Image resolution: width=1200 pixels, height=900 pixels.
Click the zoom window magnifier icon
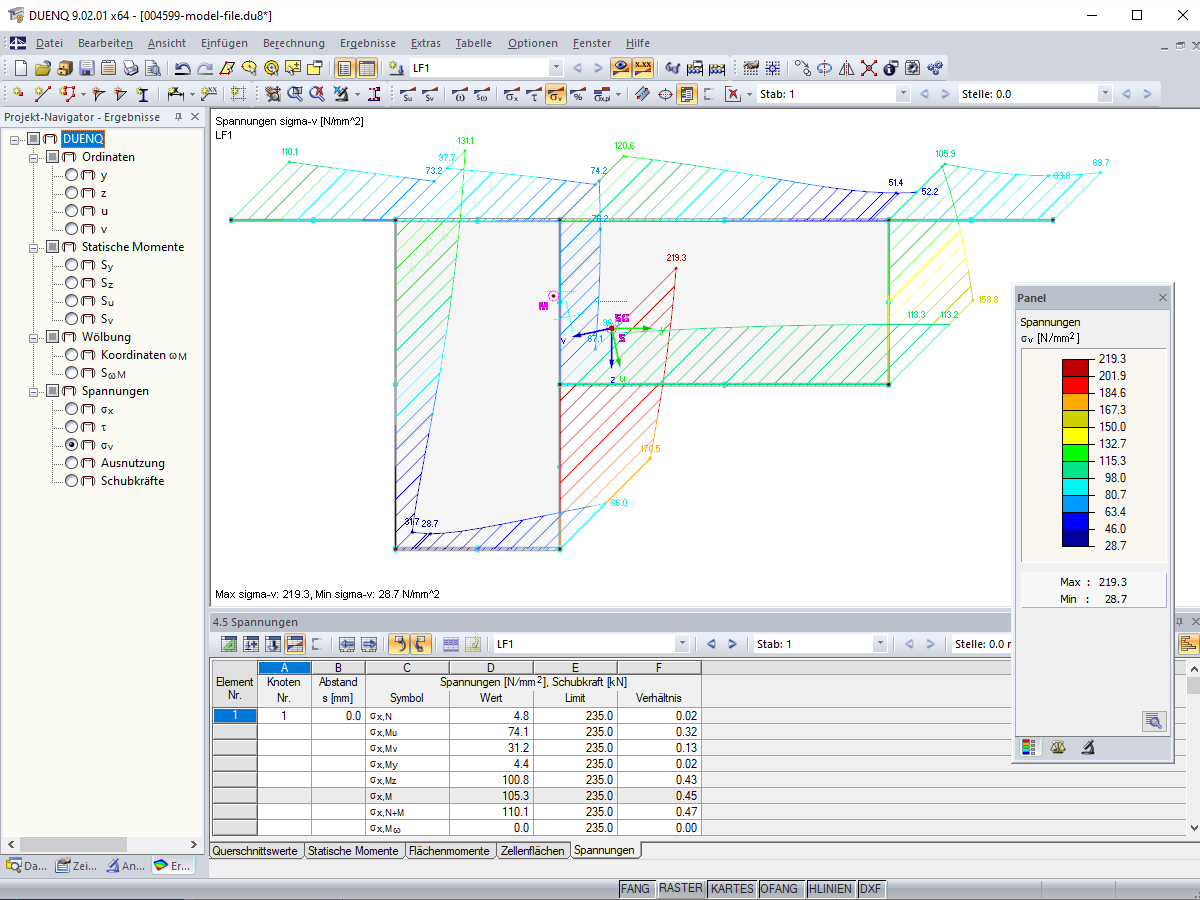(295, 94)
